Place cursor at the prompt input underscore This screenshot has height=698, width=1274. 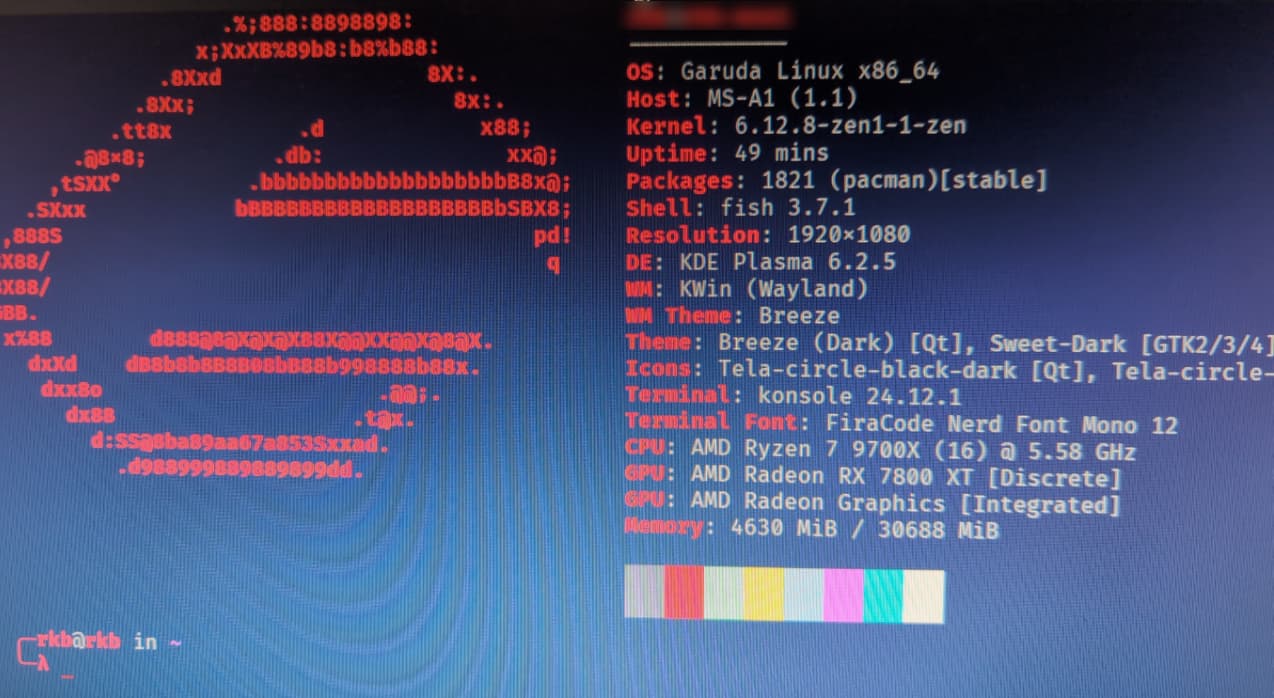[67, 678]
